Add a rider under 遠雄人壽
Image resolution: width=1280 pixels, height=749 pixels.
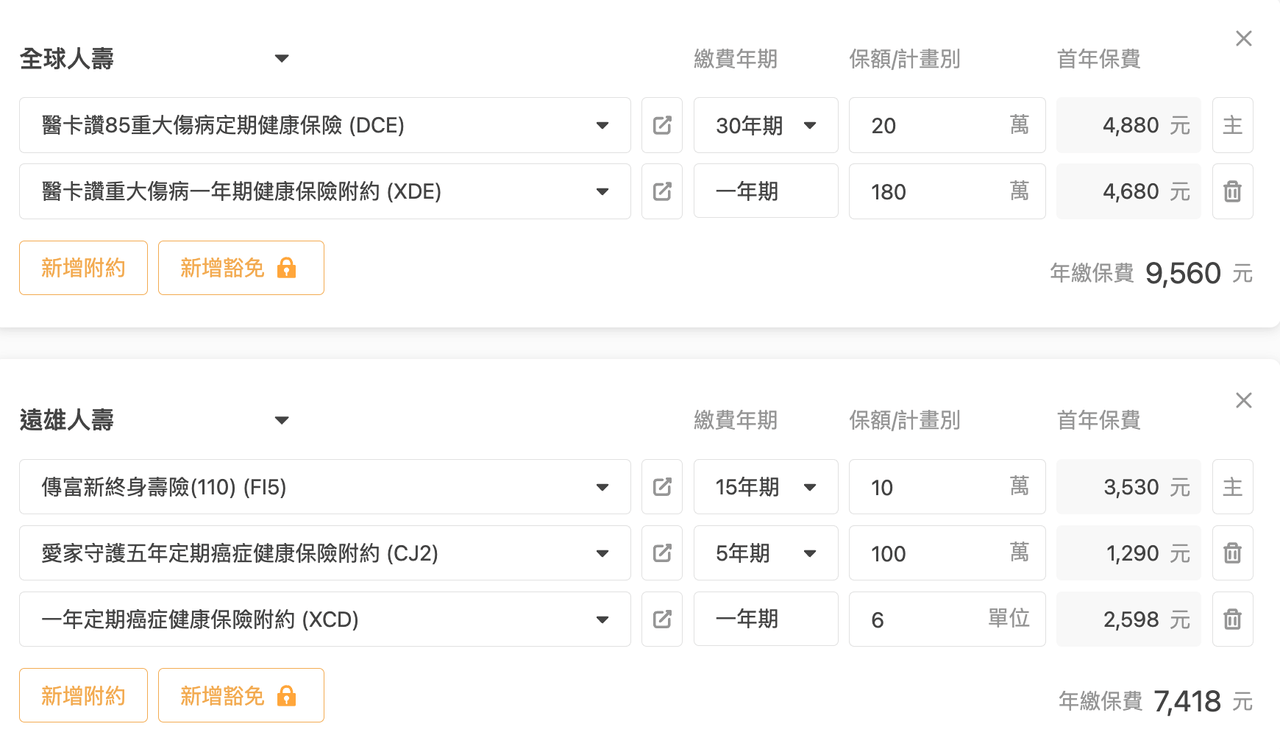pyautogui.click(x=83, y=695)
